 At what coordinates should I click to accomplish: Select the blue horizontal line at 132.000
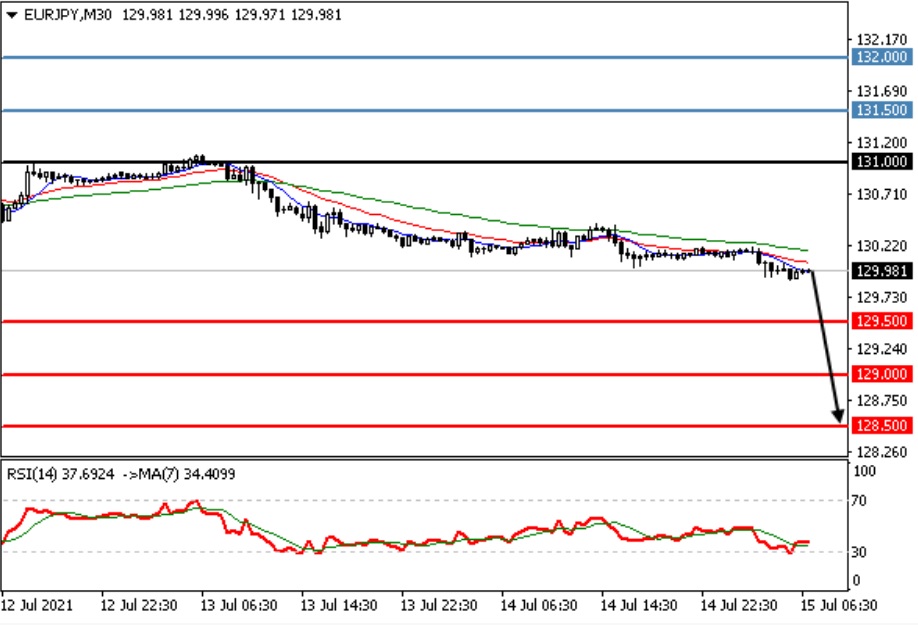424,57
